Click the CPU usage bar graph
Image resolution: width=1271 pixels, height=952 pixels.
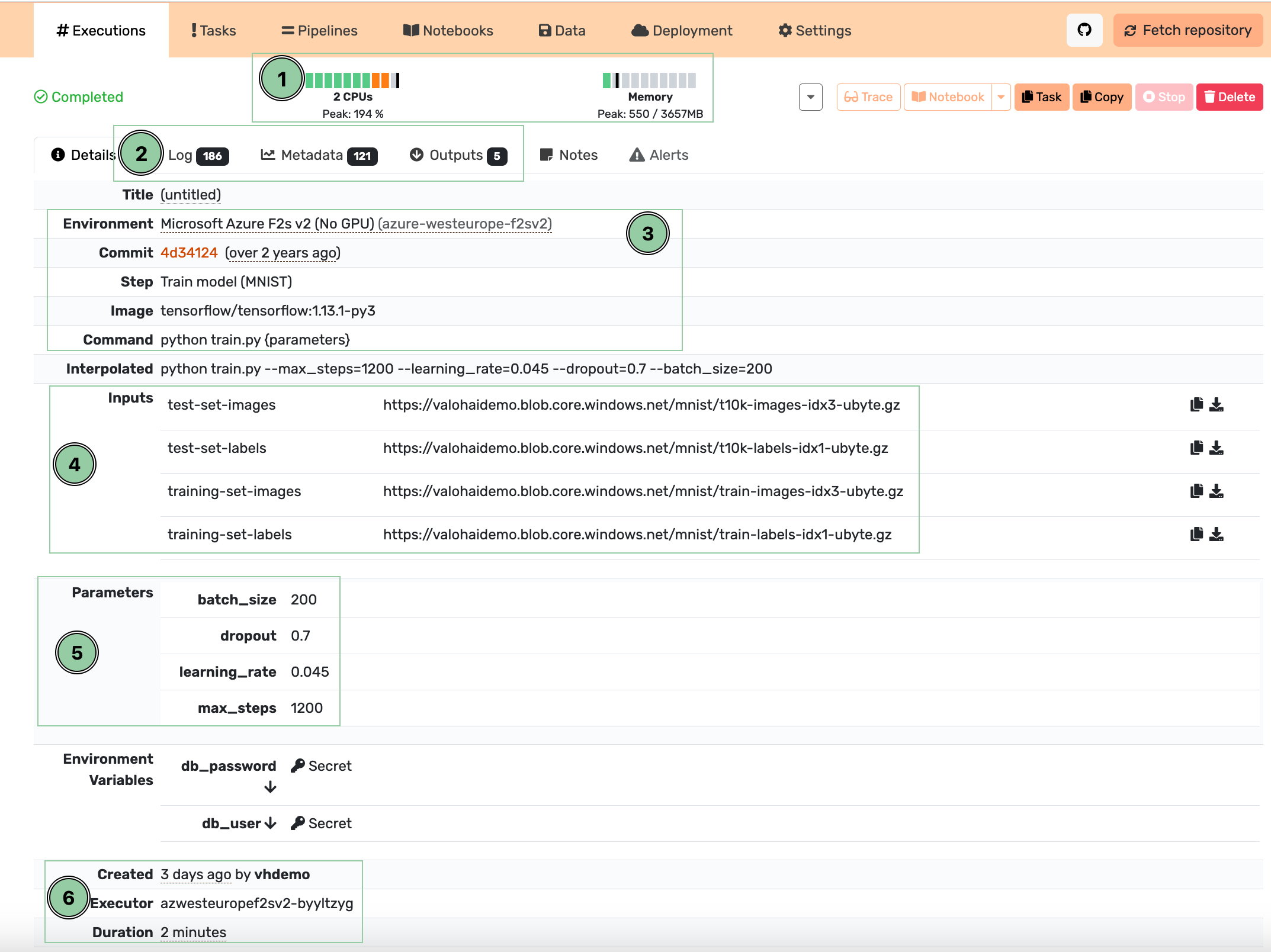click(352, 81)
